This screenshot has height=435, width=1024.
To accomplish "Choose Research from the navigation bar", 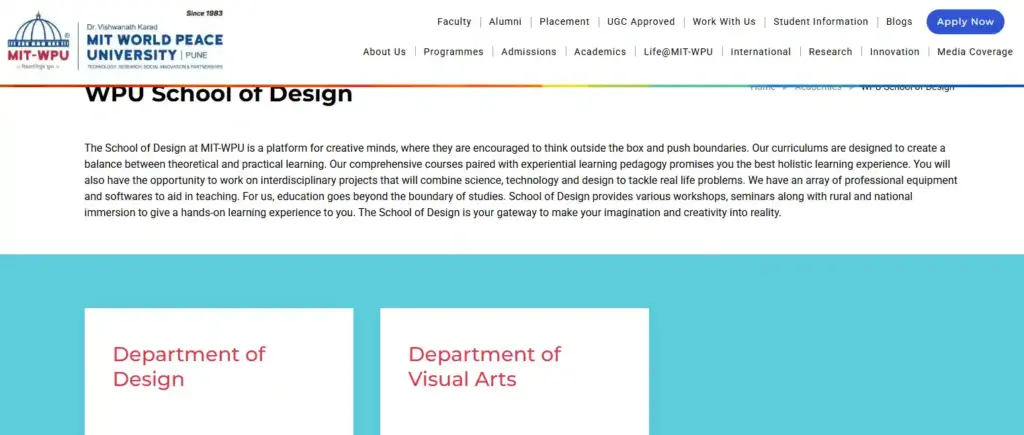I will point(830,52).
